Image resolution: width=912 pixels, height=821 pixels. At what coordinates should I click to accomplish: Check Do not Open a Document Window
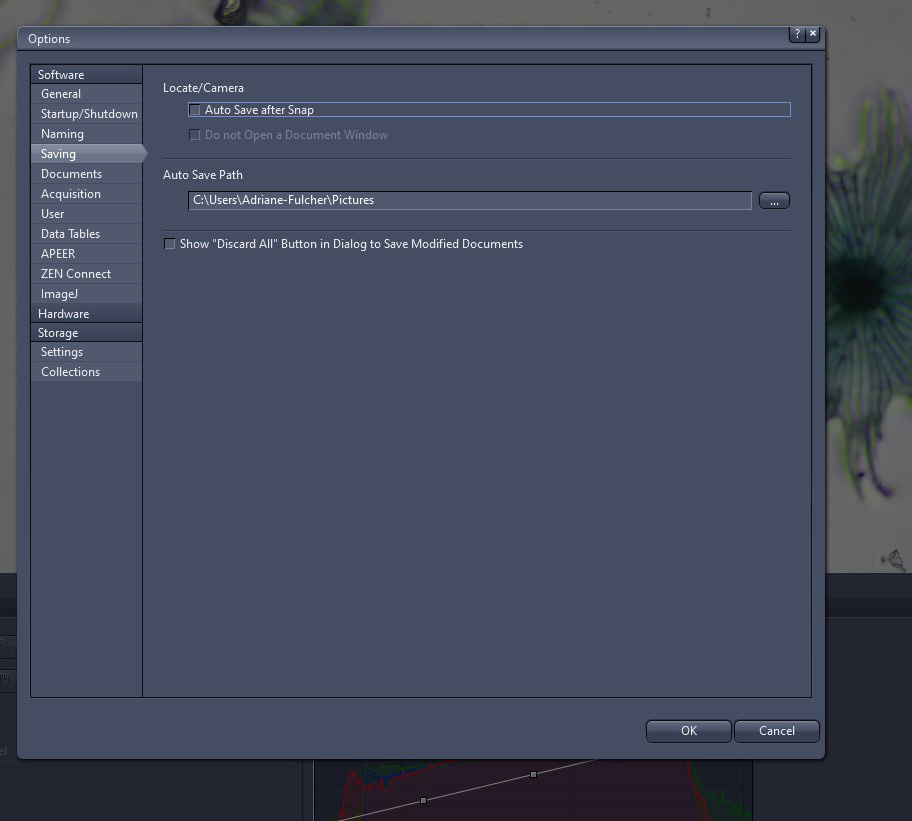pyautogui.click(x=195, y=135)
